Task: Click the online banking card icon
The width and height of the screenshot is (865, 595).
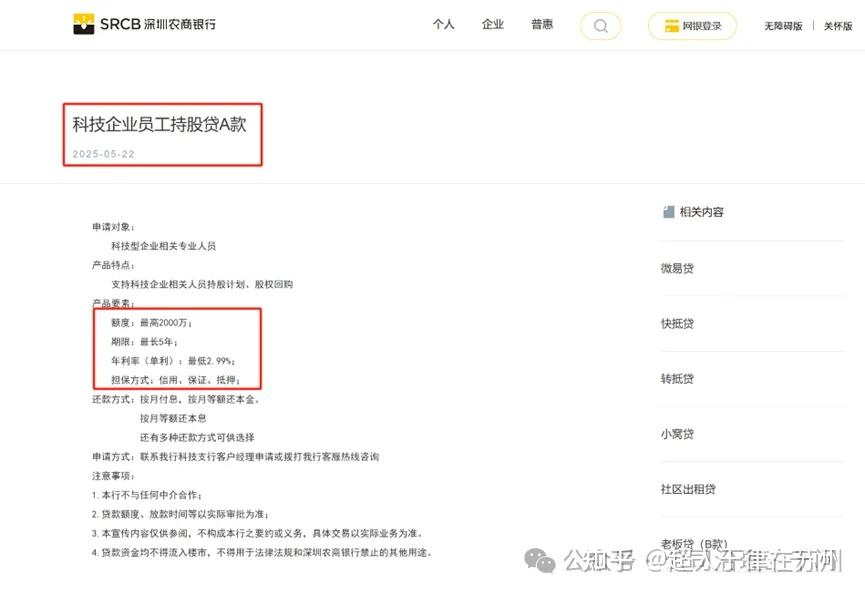Action: pyautogui.click(x=671, y=26)
